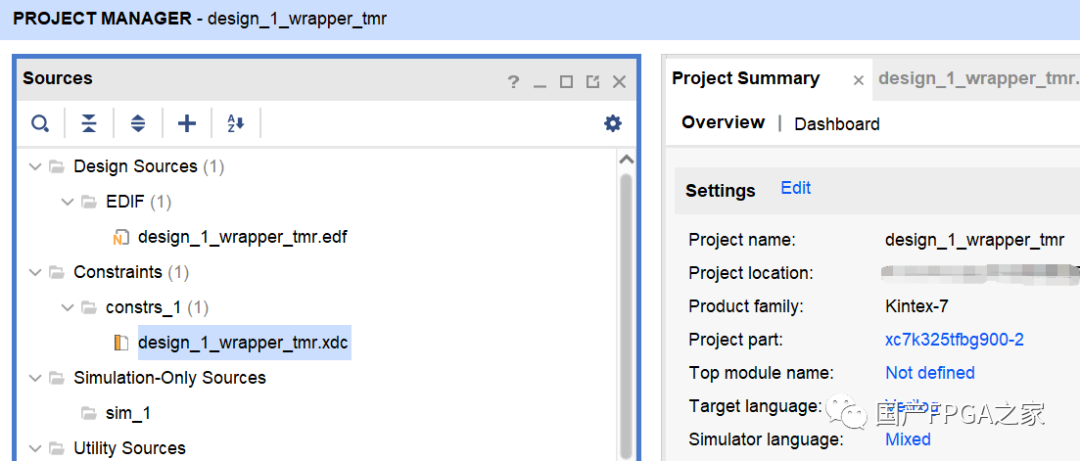The height and width of the screenshot is (461, 1080).
Task: Click the search icon in Sources panel
Action: point(40,124)
